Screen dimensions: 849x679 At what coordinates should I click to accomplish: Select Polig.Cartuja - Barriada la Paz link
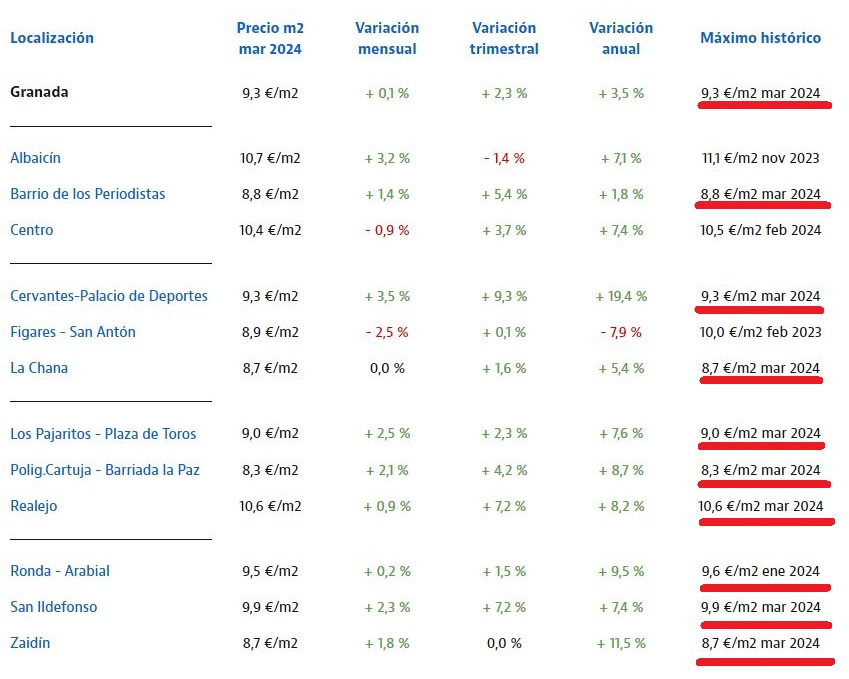(105, 470)
